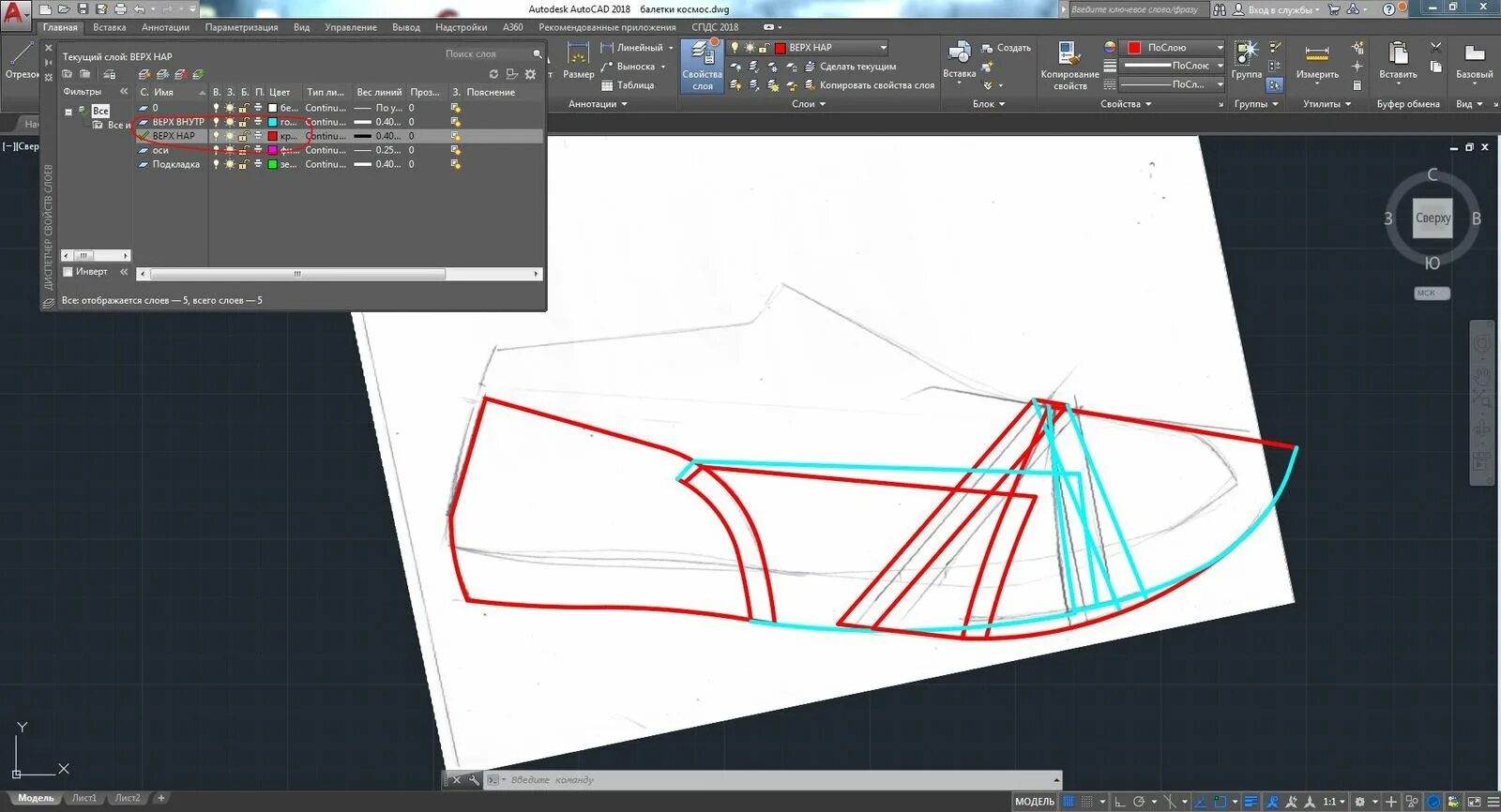Collapse the Фильтры pane chevron
Image resolution: width=1501 pixels, height=812 pixels.
tap(124, 92)
